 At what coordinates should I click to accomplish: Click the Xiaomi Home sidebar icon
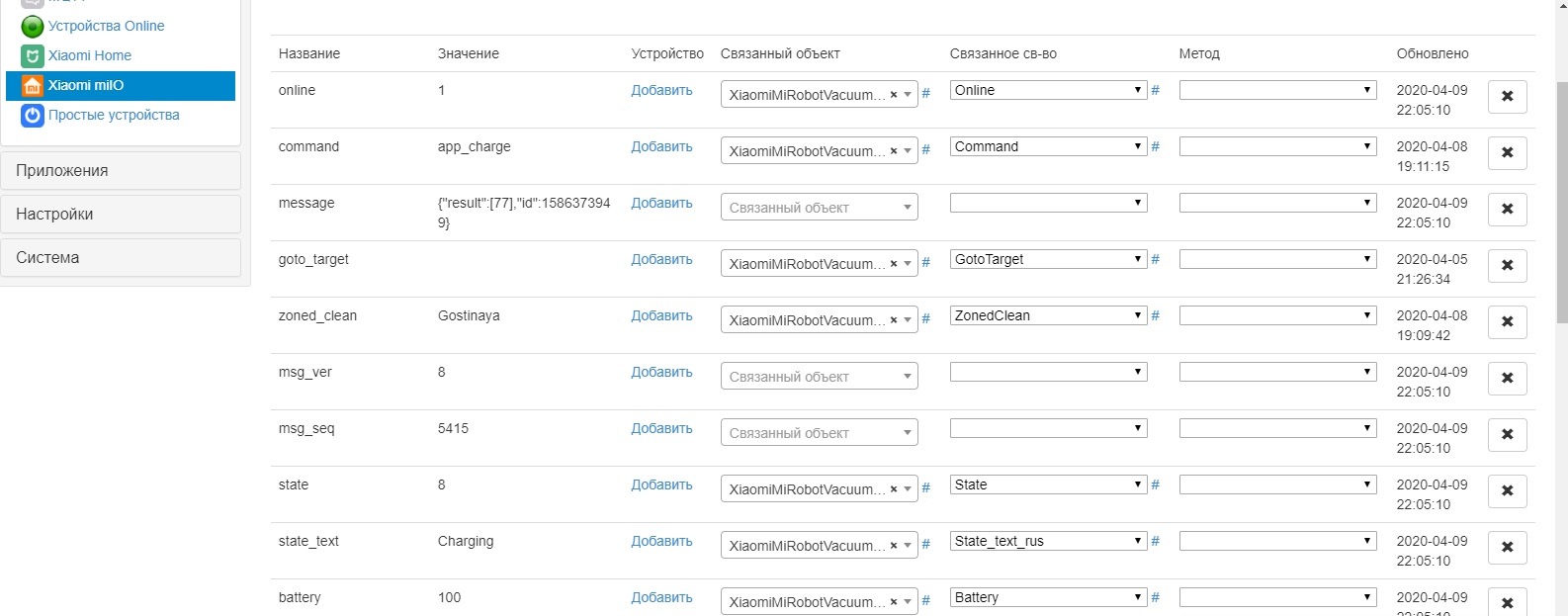click(x=33, y=56)
